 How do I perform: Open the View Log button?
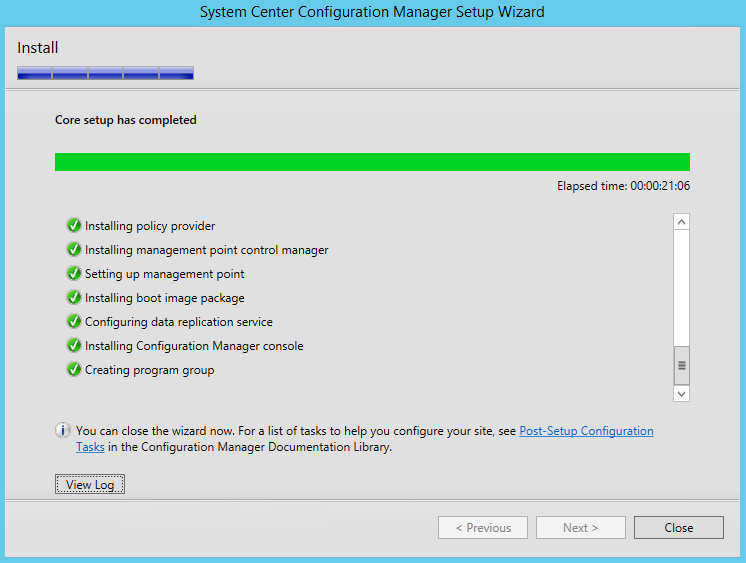pos(90,484)
